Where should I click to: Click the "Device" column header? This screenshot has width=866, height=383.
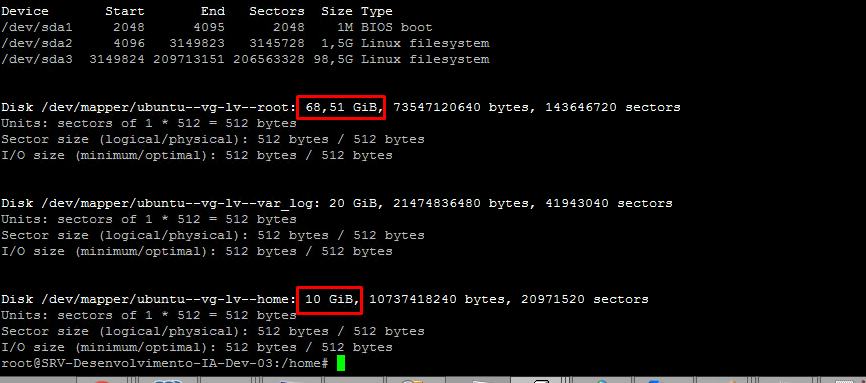[25, 11]
